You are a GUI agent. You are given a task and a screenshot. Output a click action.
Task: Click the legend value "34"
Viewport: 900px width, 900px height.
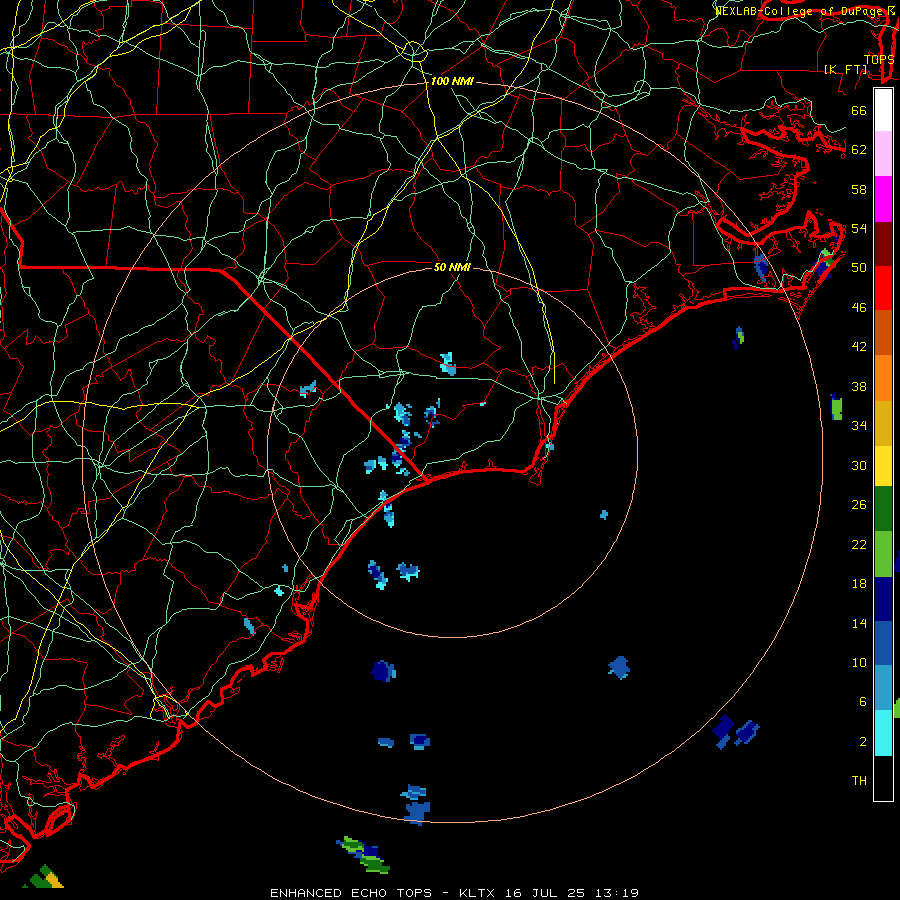coord(859,425)
